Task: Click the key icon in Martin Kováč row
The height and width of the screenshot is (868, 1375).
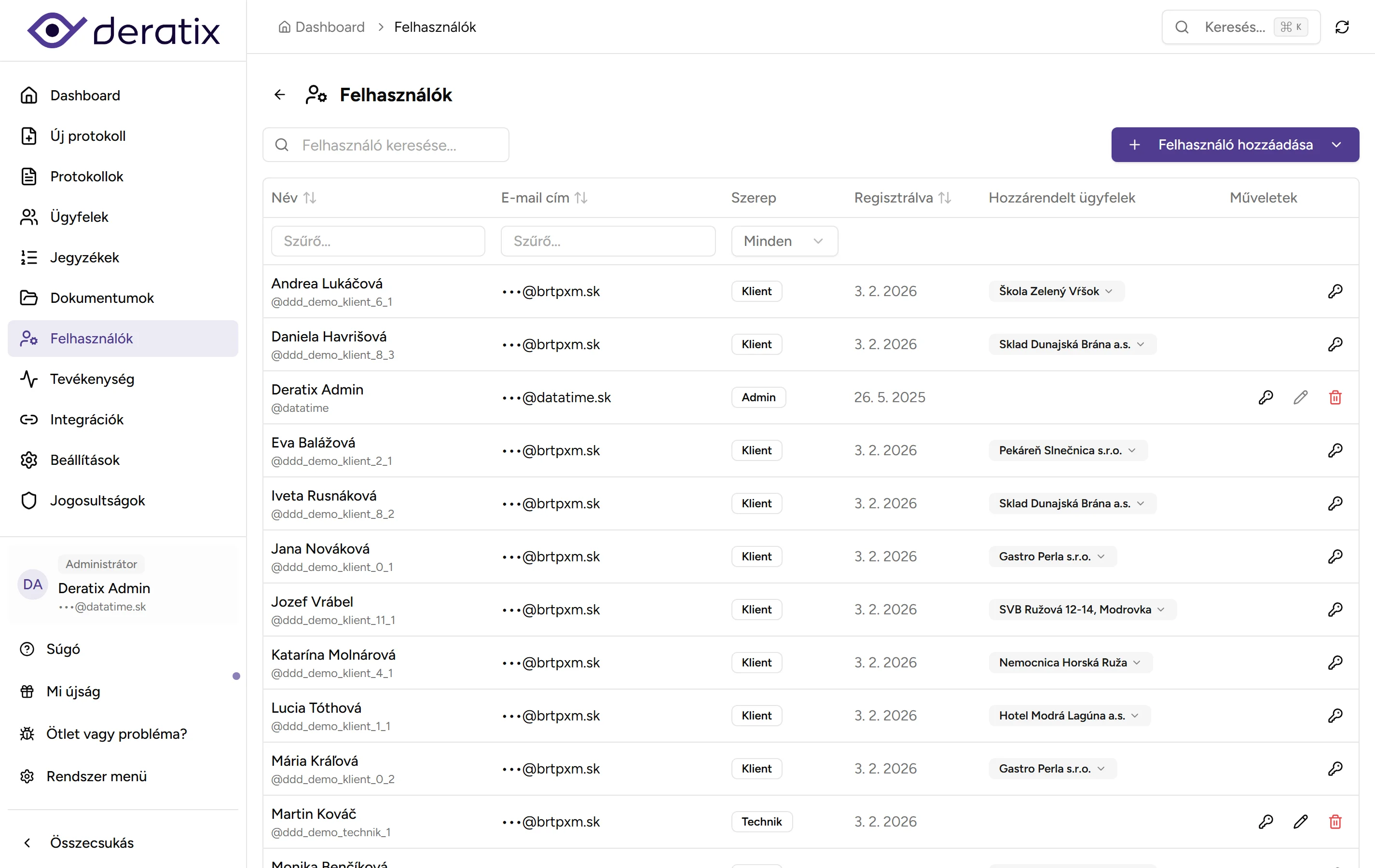Action: tap(1265, 822)
